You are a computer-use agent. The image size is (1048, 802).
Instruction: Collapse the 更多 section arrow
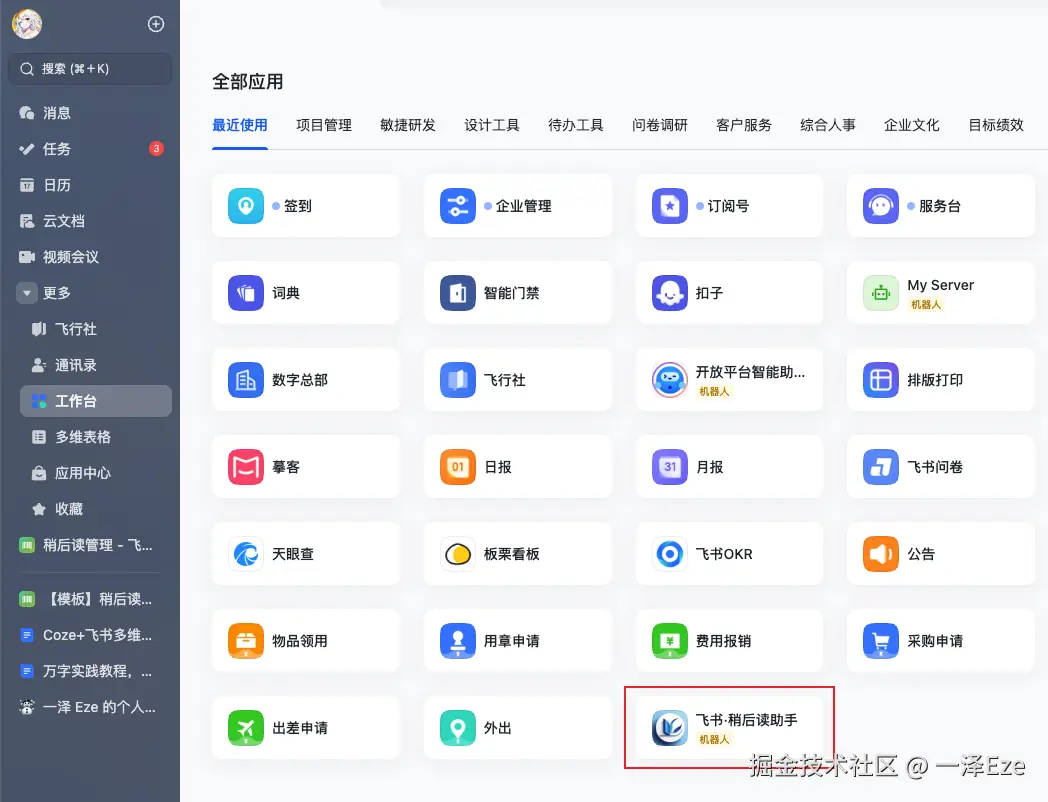pyautogui.click(x=27, y=293)
